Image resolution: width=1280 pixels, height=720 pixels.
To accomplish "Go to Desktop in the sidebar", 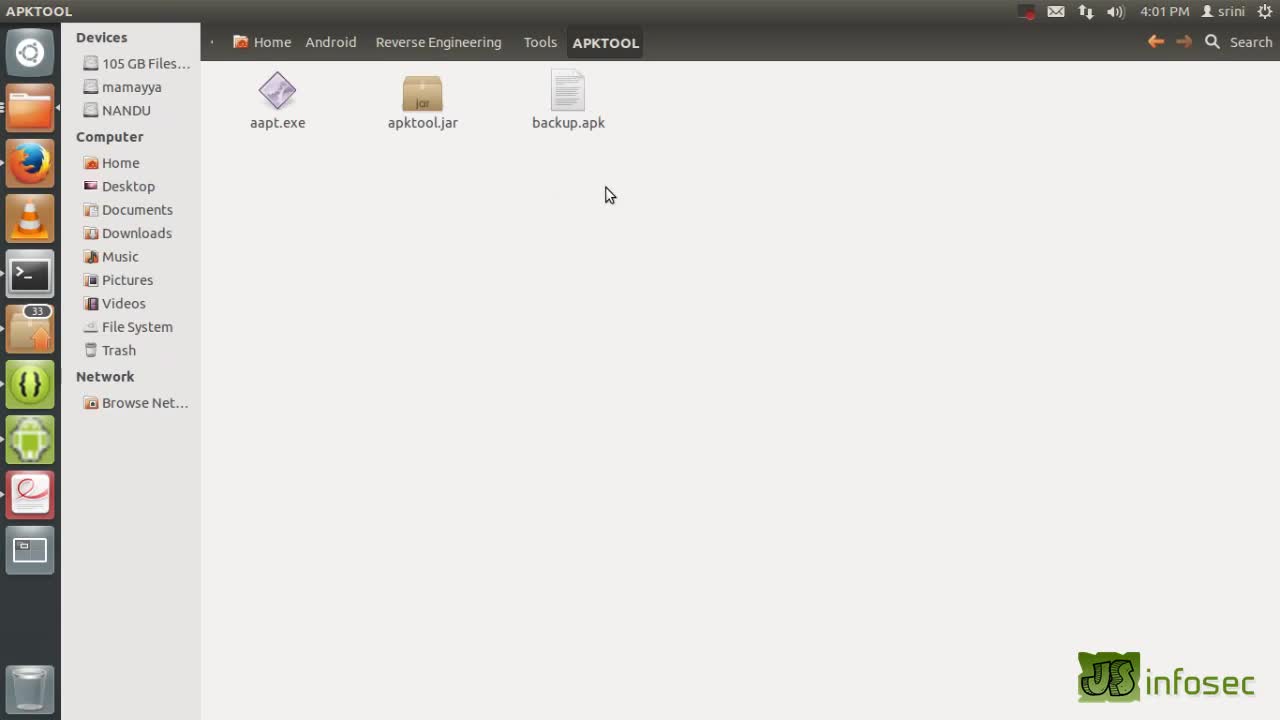I will point(119,186).
